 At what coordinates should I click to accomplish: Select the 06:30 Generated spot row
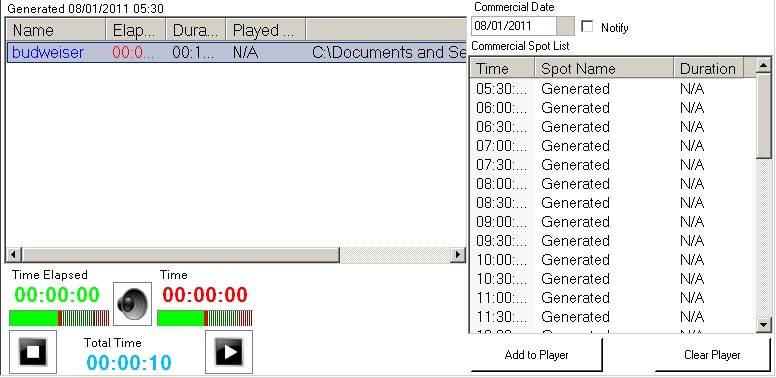coord(613,127)
